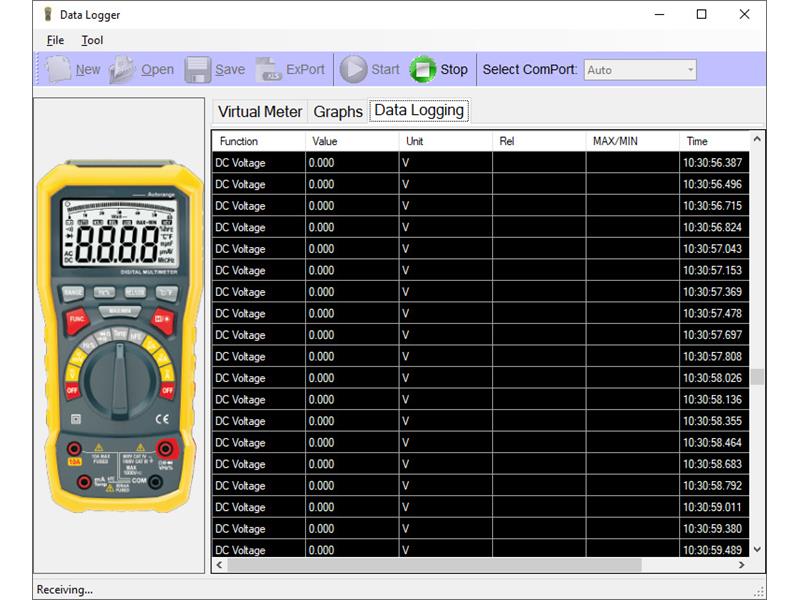
Task: Open the Tool menu
Action: 92,40
